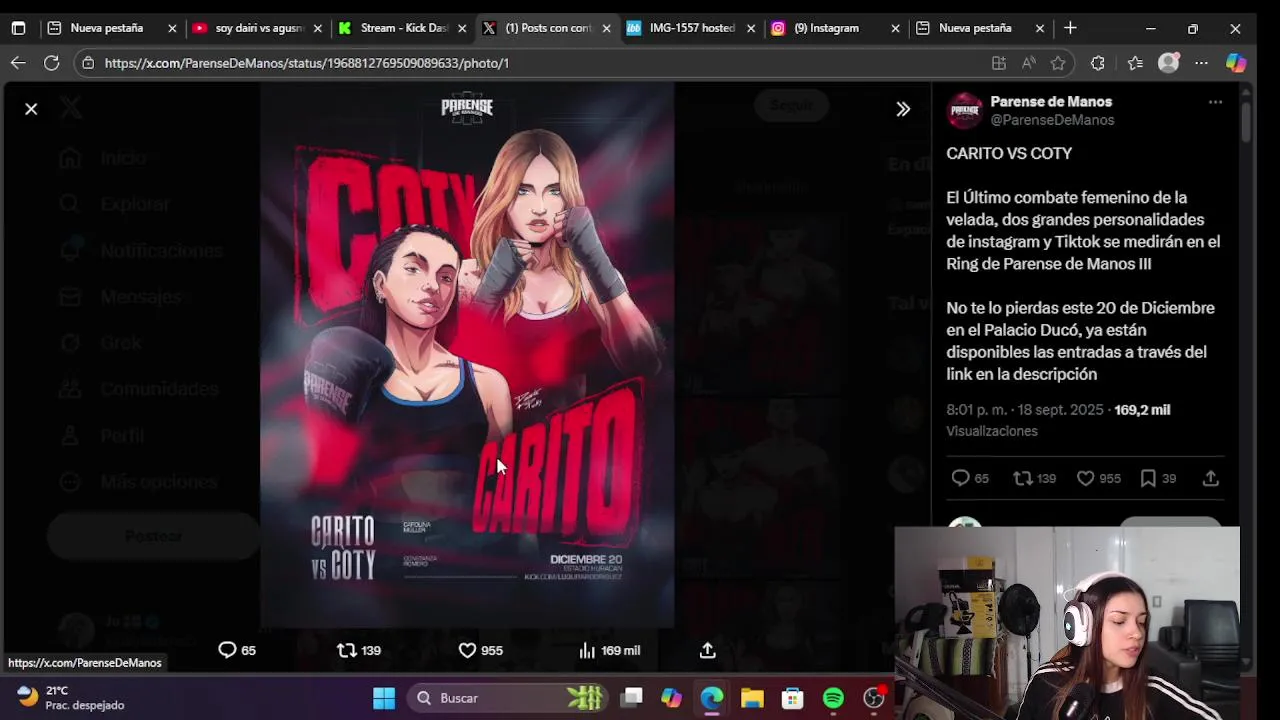Open File Explorer from the taskbar
Screen dimensions: 1280x720
tap(752, 698)
